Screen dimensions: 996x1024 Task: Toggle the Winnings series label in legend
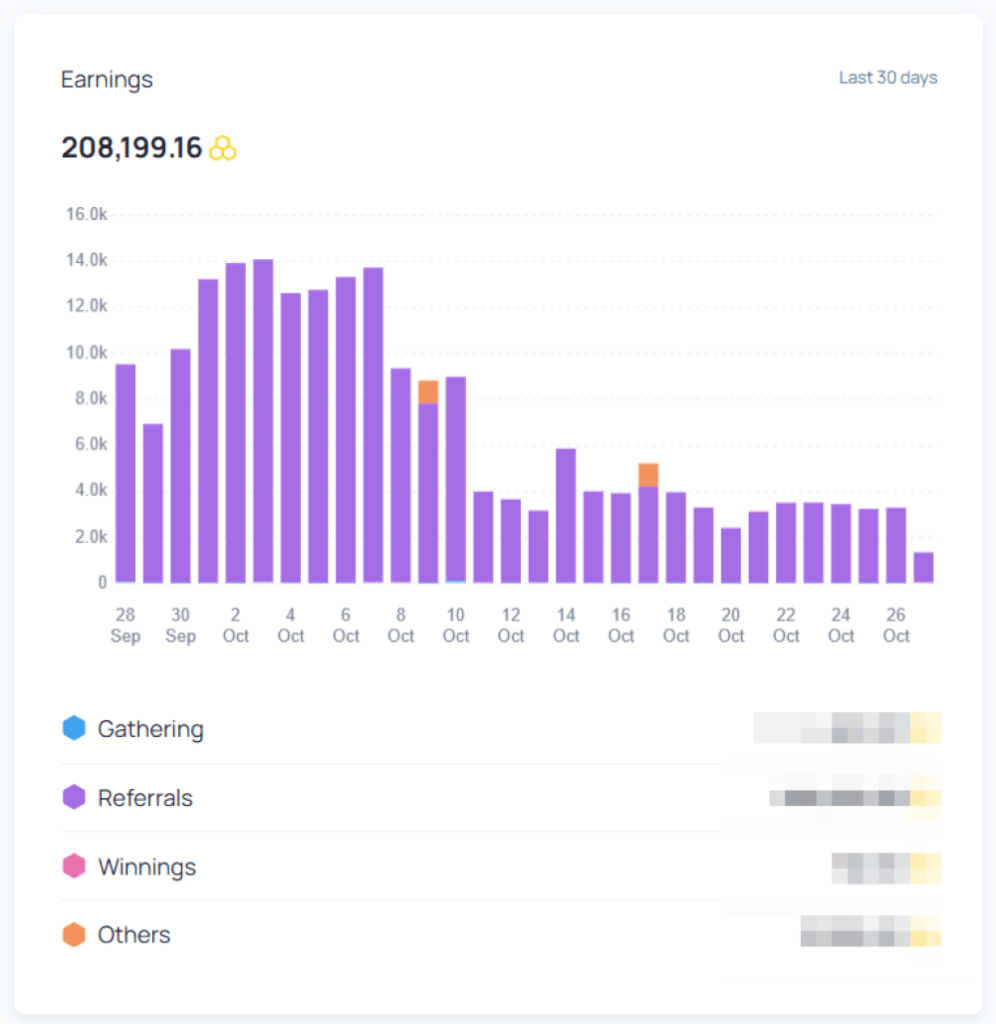(147, 866)
